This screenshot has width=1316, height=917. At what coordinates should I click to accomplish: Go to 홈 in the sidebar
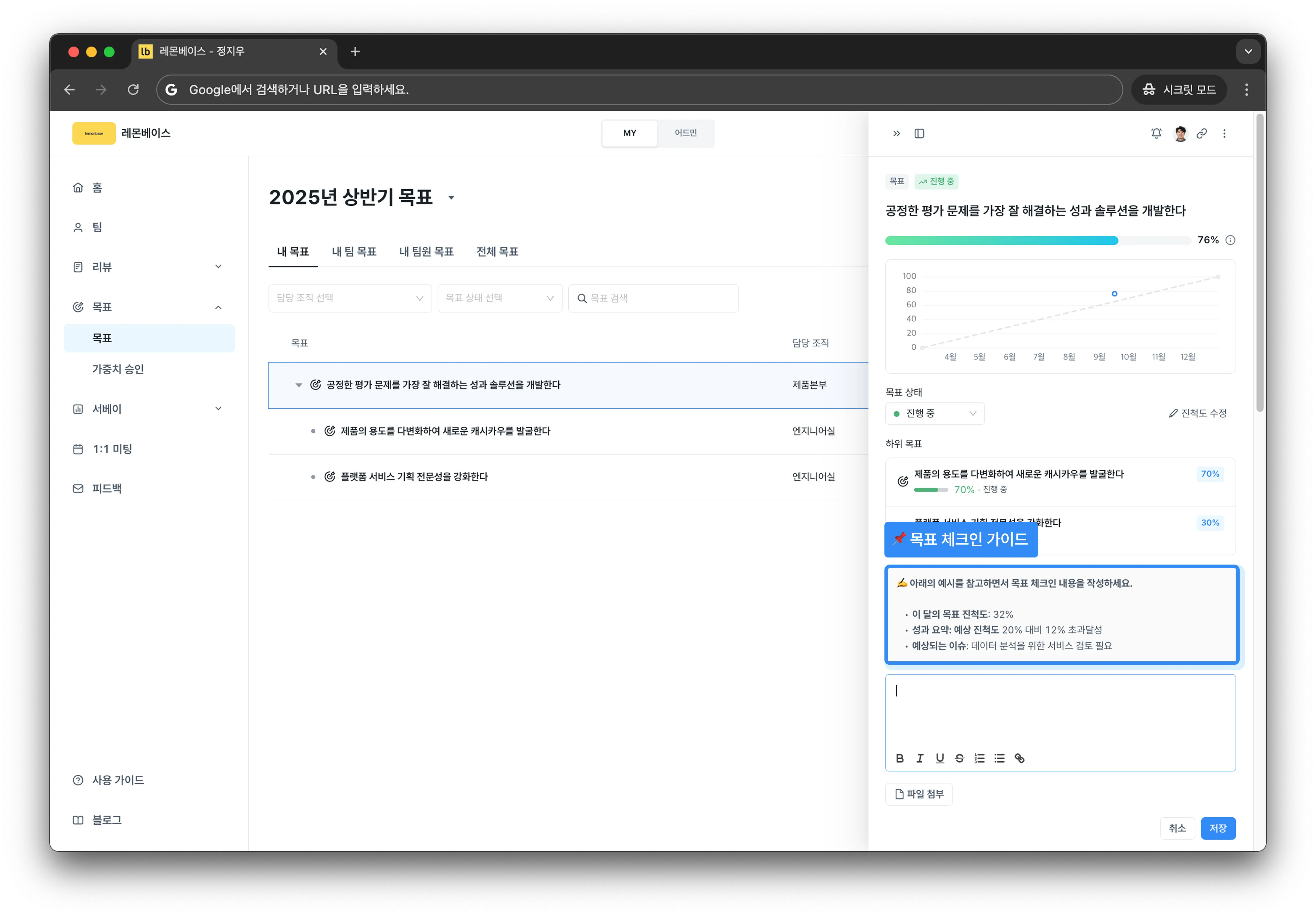click(x=149, y=188)
